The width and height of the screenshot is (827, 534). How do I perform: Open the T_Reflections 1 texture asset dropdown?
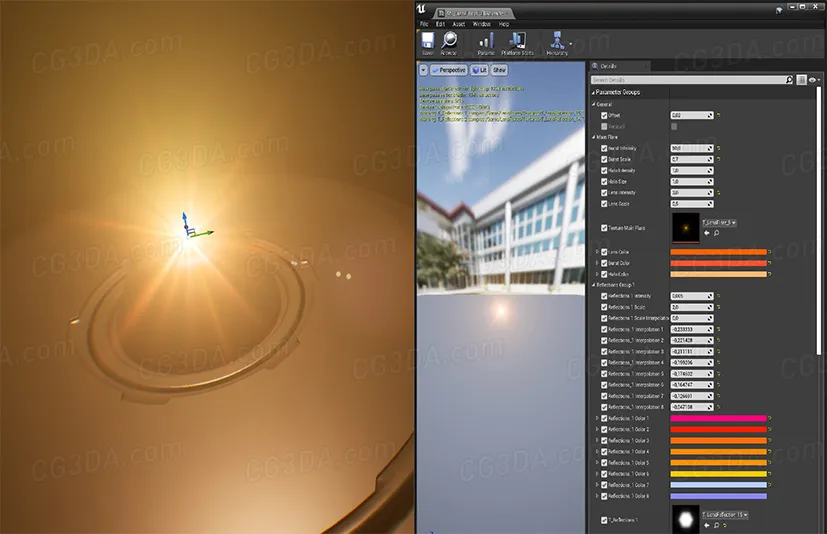coord(725,514)
